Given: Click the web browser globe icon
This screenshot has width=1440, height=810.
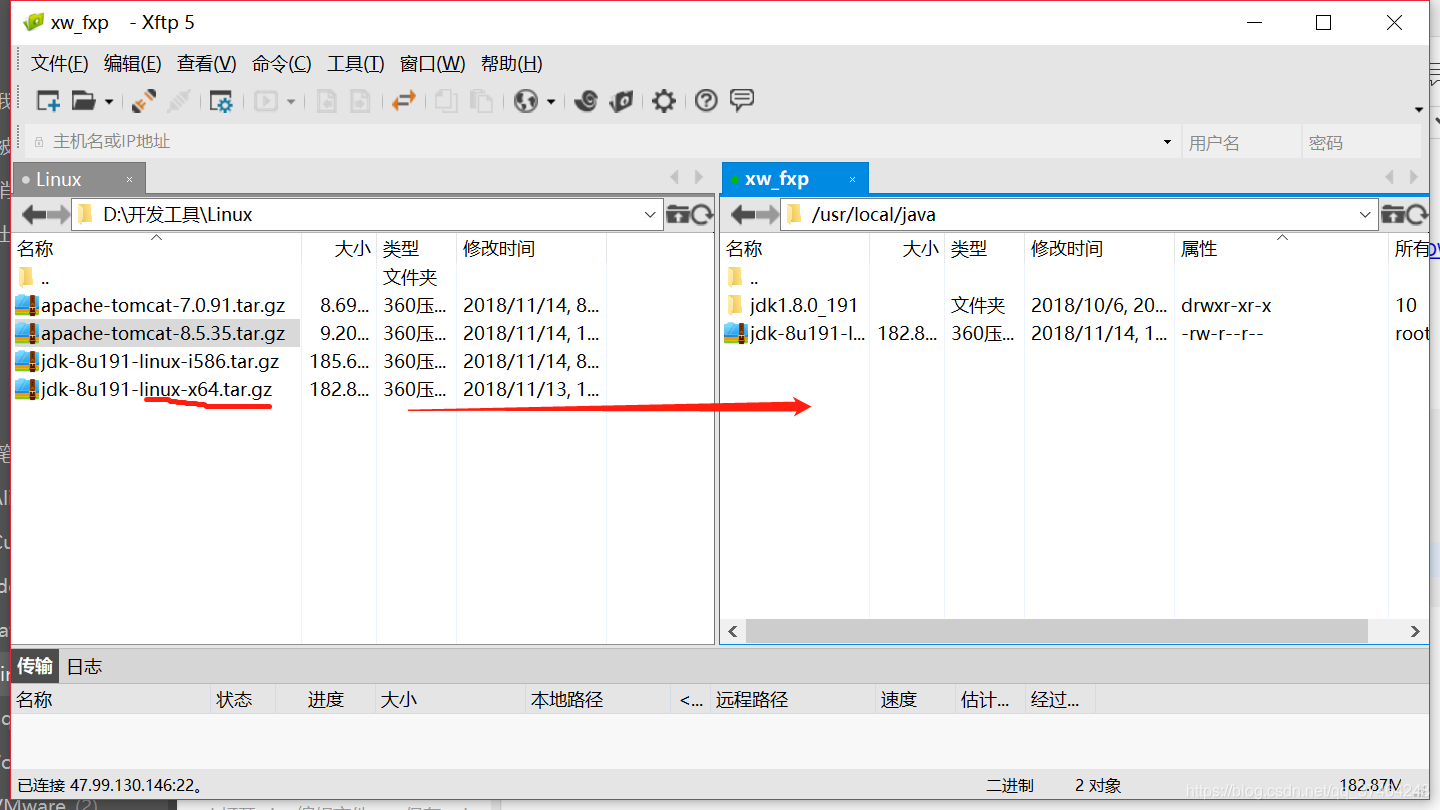Looking at the screenshot, I should click(527, 100).
